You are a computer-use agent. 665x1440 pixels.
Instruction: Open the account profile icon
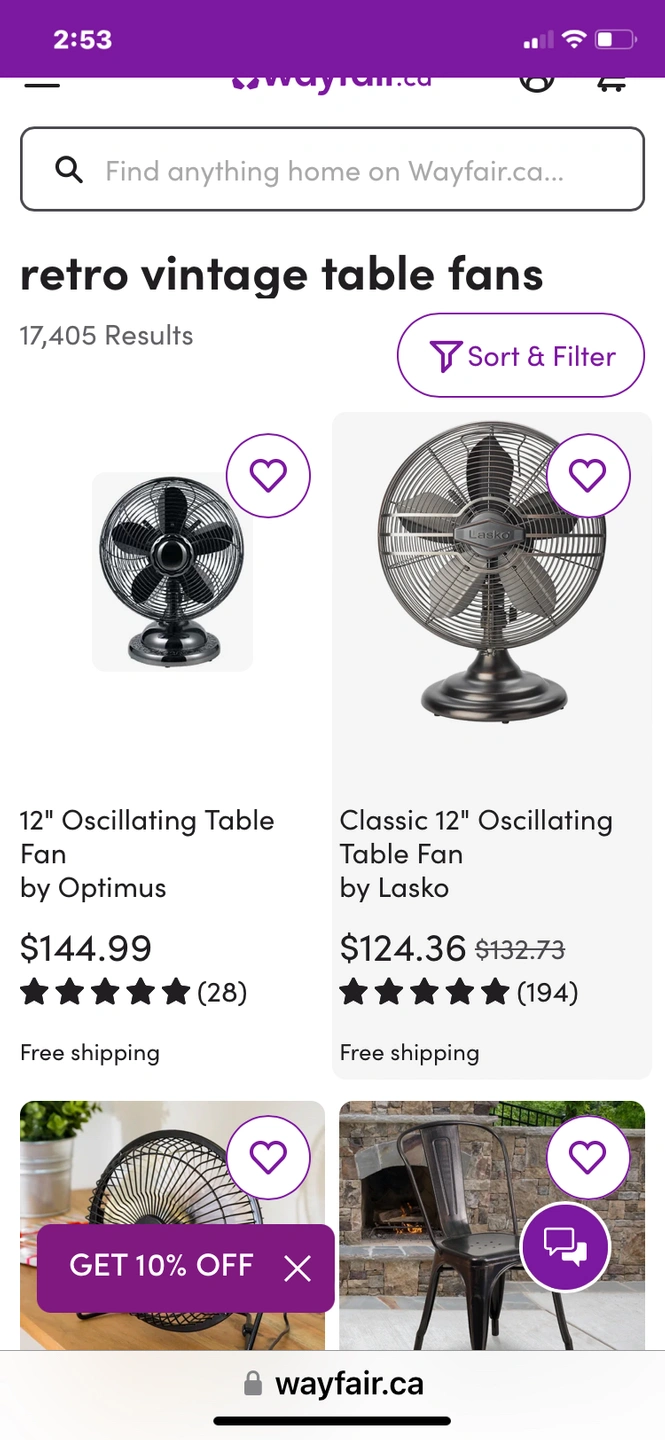tap(537, 83)
